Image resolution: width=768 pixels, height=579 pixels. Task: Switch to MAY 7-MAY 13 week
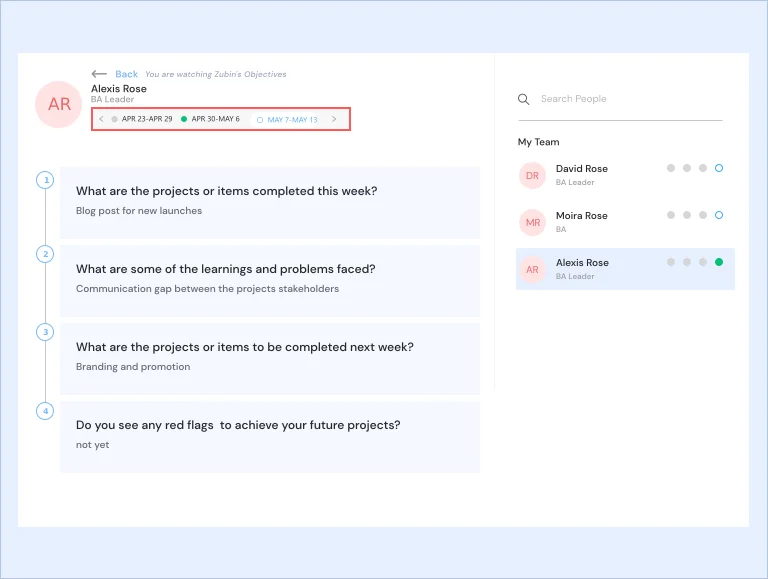(288, 120)
